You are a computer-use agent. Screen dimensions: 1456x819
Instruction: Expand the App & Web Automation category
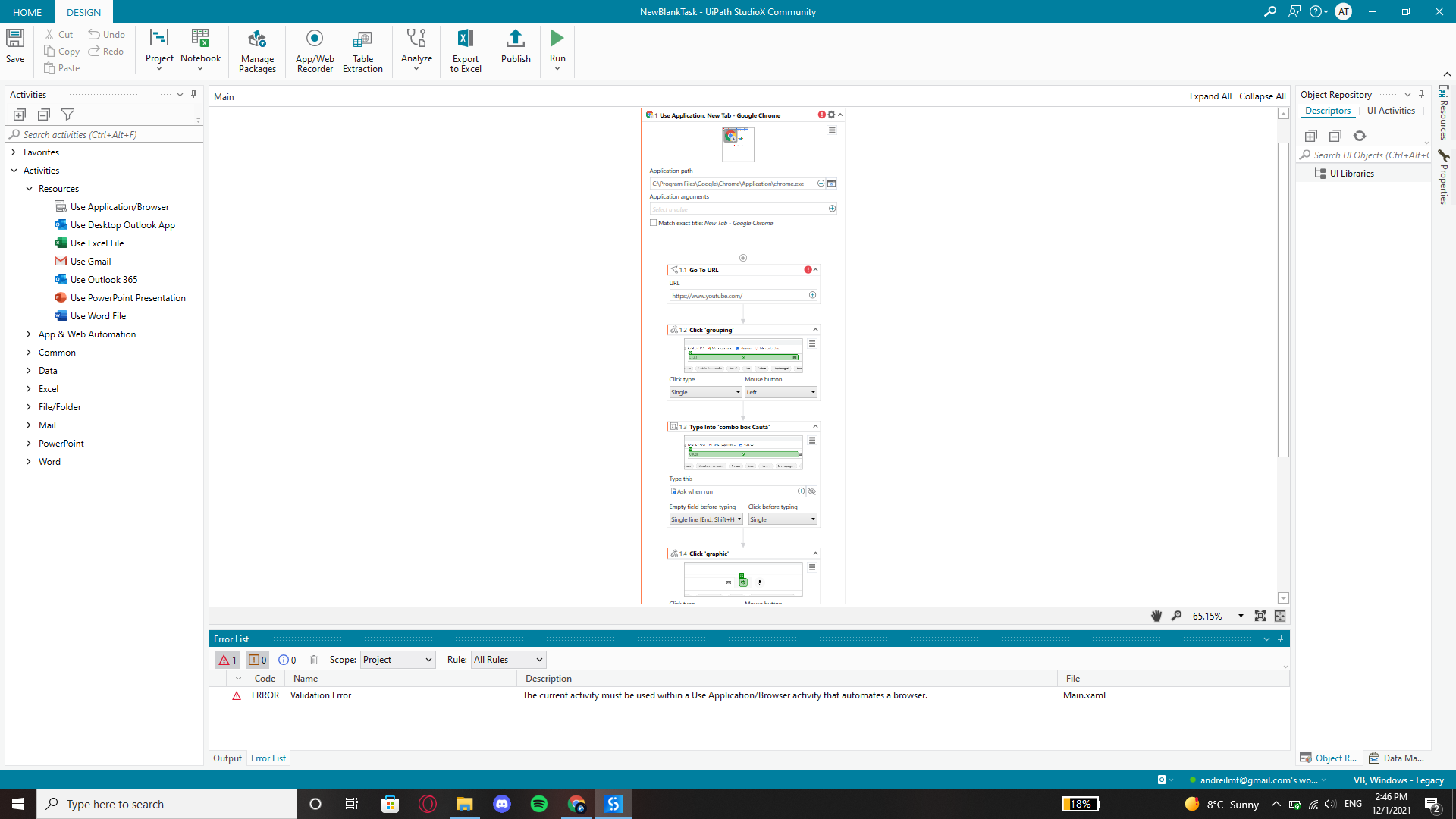[29, 334]
